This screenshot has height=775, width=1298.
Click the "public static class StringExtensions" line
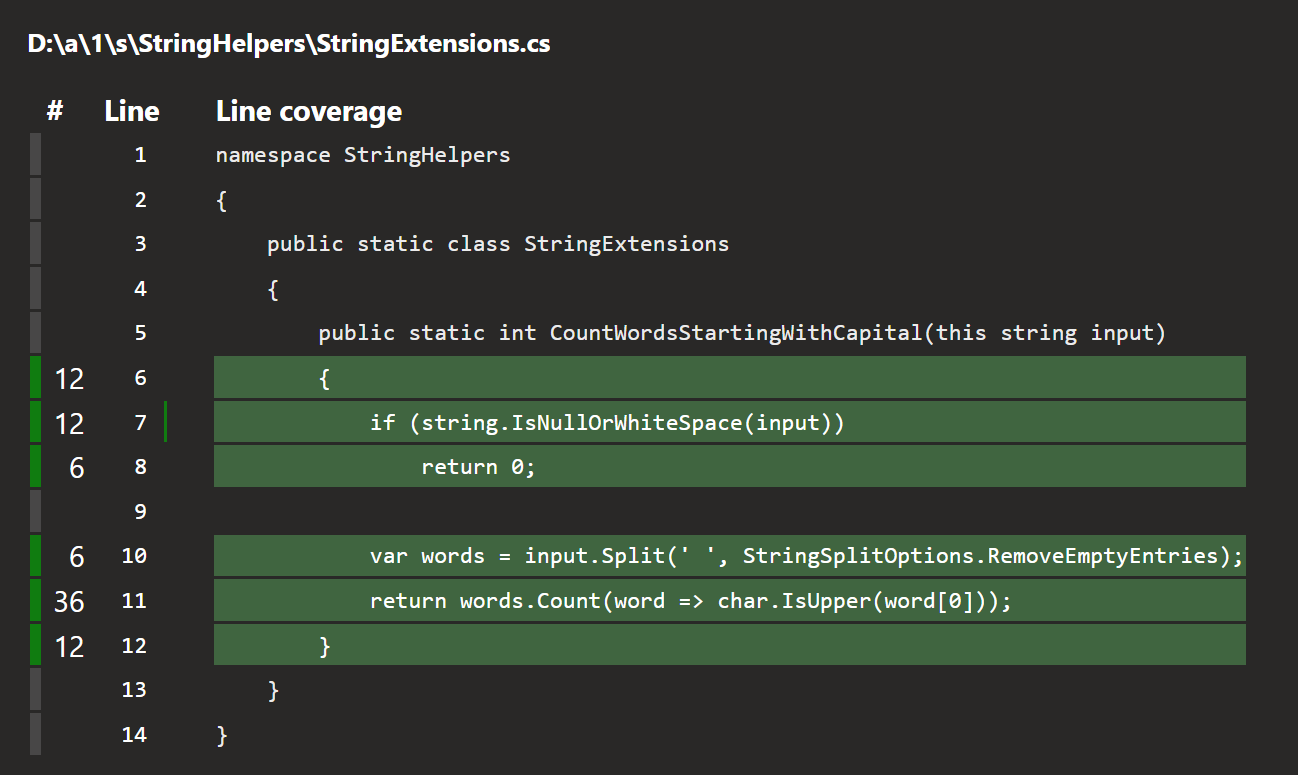pyautogui.click(x=498, y=244)
